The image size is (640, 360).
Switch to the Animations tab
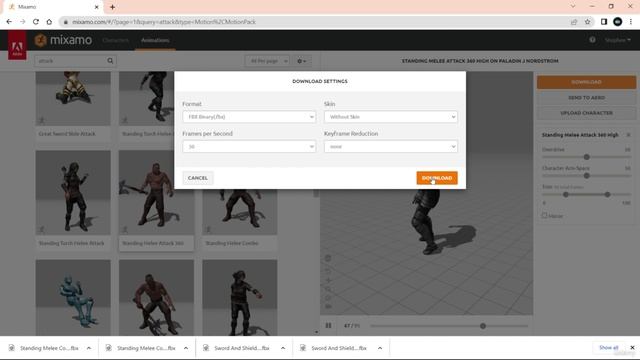pos(155,40)
